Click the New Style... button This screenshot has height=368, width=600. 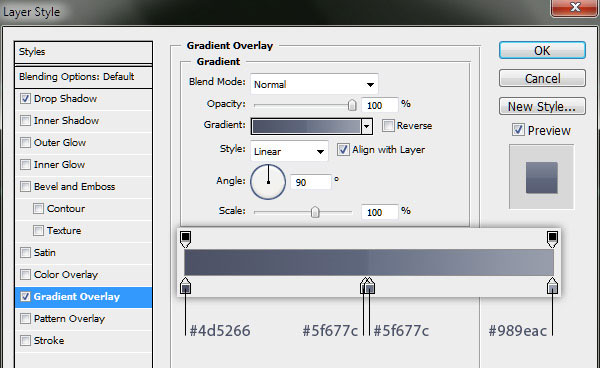pyautogui.click(x=542, y=106)
